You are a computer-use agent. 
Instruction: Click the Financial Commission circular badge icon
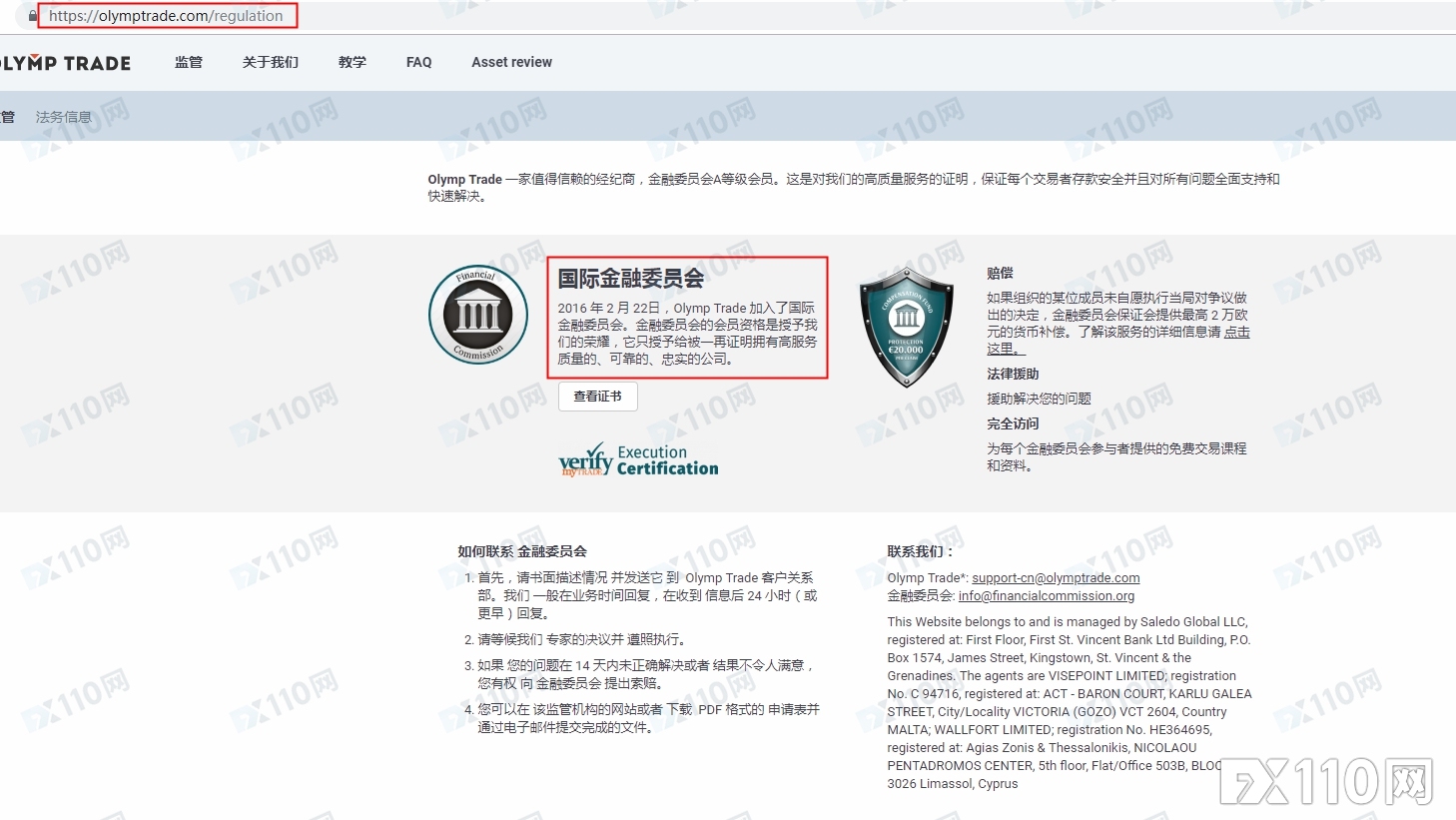click(477, 314)
